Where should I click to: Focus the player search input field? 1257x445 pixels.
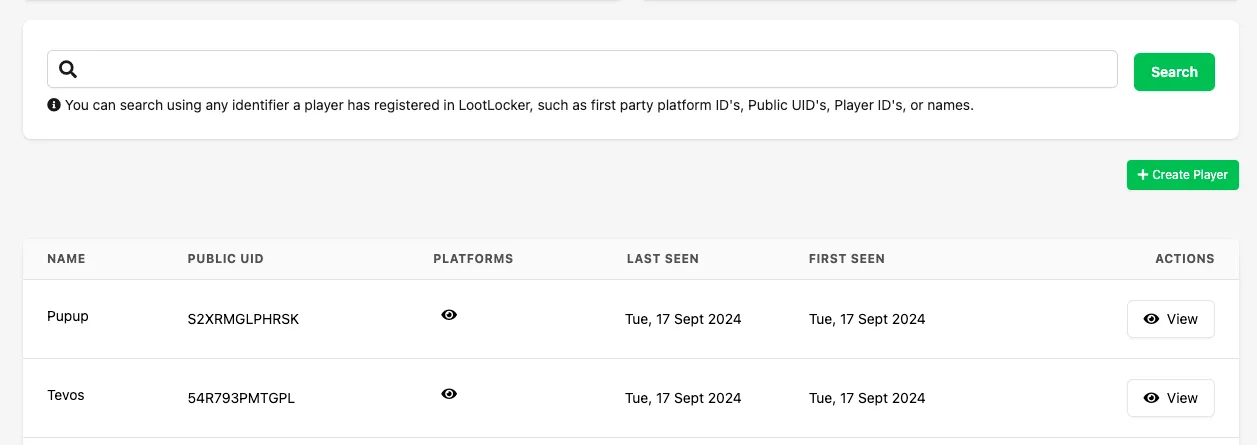pos(582,69)
